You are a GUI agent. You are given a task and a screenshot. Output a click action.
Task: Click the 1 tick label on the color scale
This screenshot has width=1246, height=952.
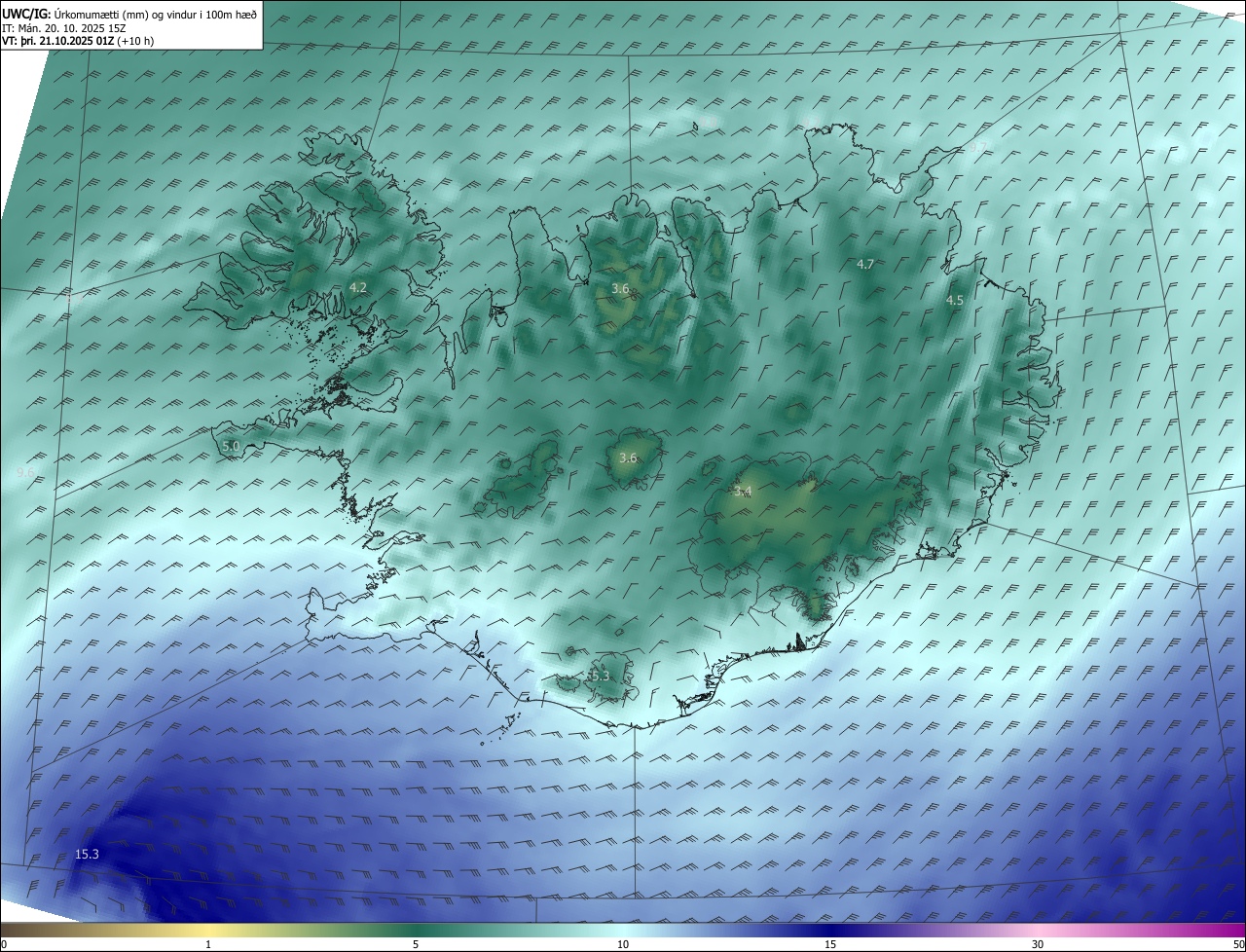pos(208,944)
